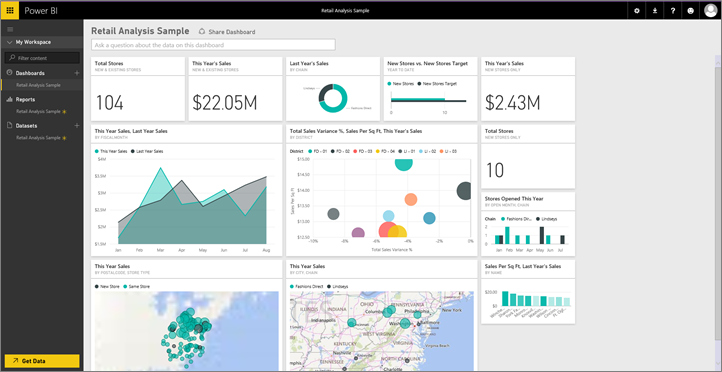Click the smiley feedback icon
722x372 pixels.
(x=691, y=11)
